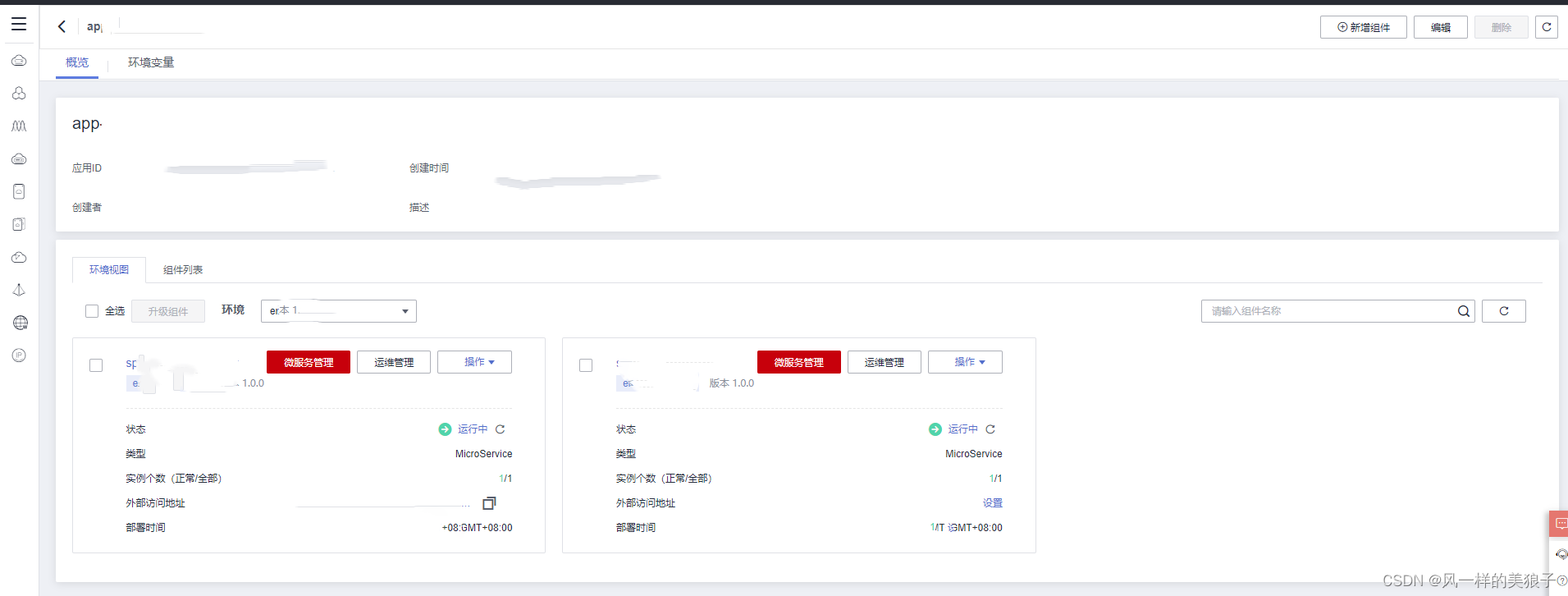
Task: Click 设置 link for external access address
Action: pyautogui.click(x=993, y=503)
